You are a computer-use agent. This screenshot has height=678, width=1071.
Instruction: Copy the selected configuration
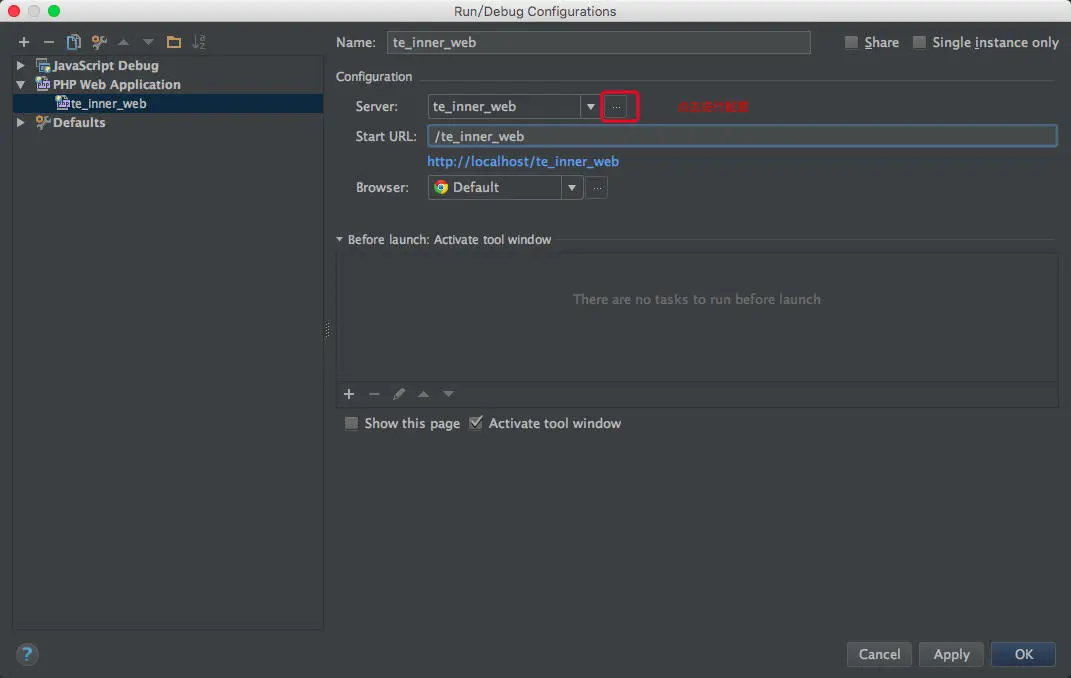tap(73, 42)
